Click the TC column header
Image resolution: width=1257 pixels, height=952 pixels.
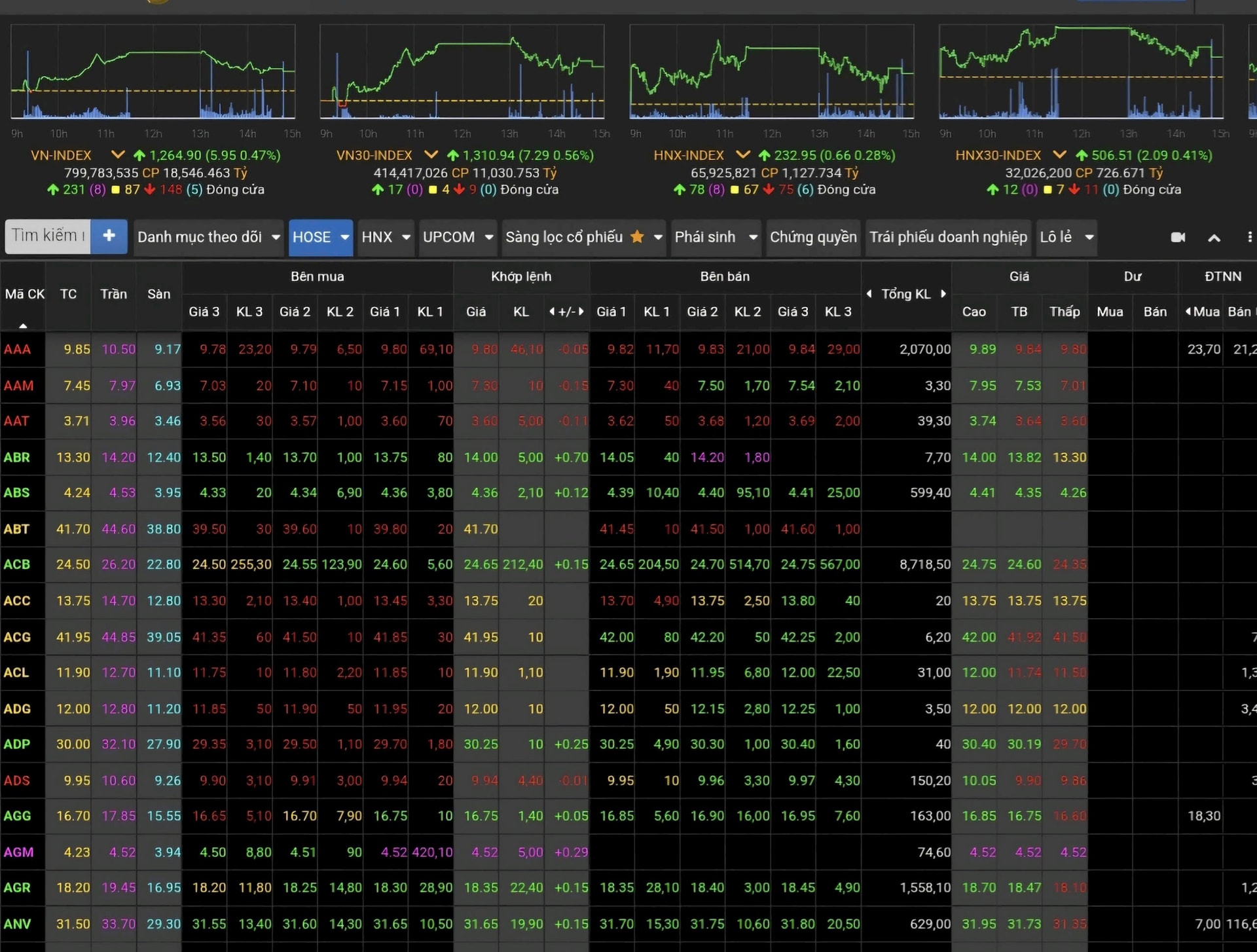tap(68, 294)
